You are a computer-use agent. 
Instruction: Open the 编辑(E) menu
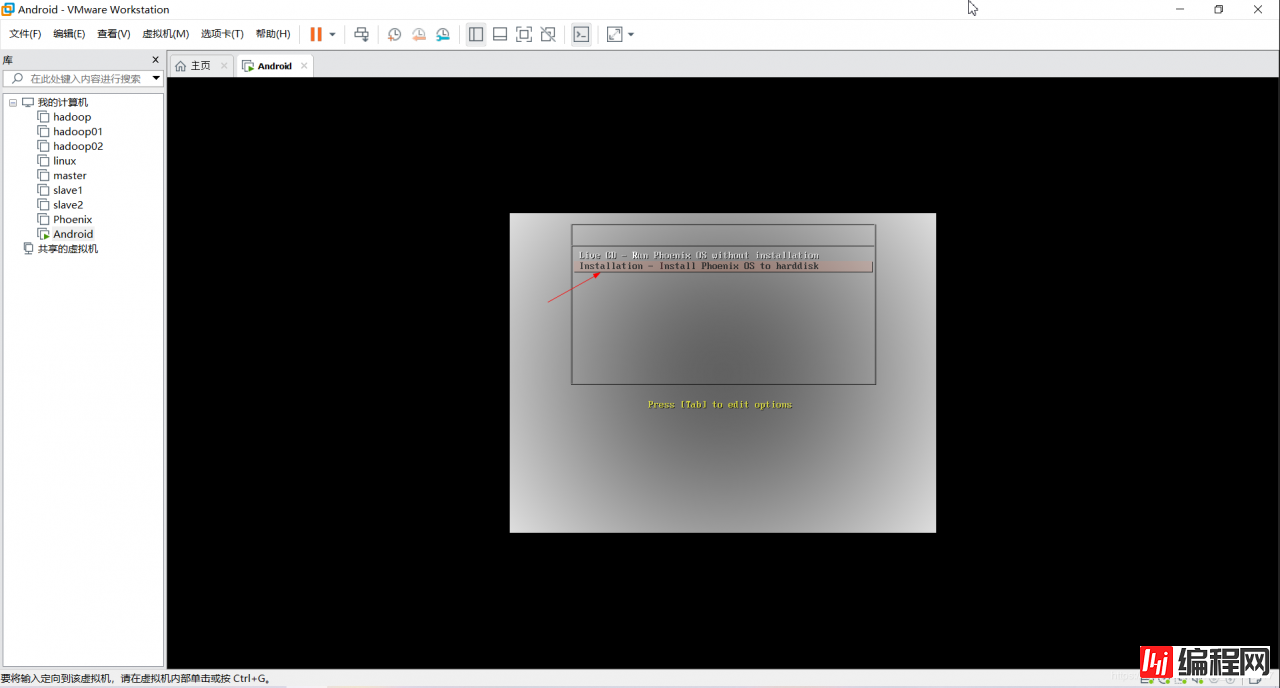tap(69, 34)
